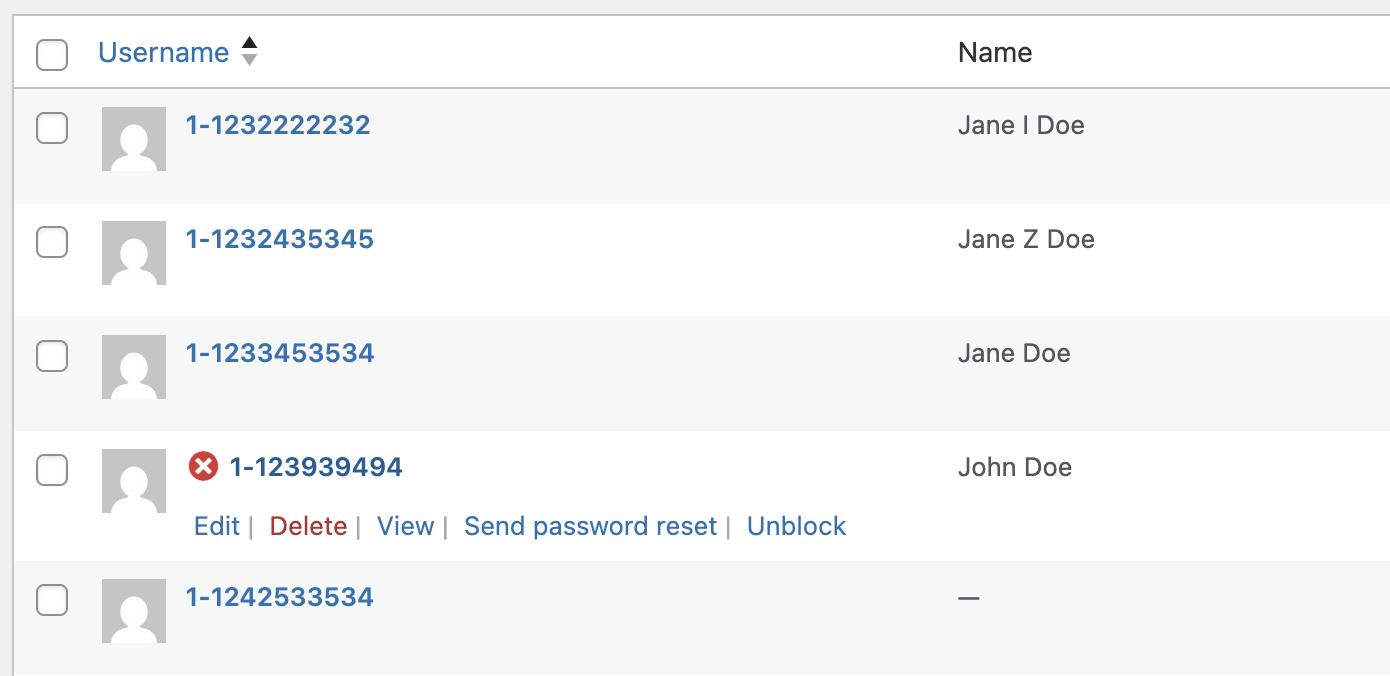Click the red blocked icon beside 1-123939494
This screenshot has height=676, width=1390.
tap(203, 466)
